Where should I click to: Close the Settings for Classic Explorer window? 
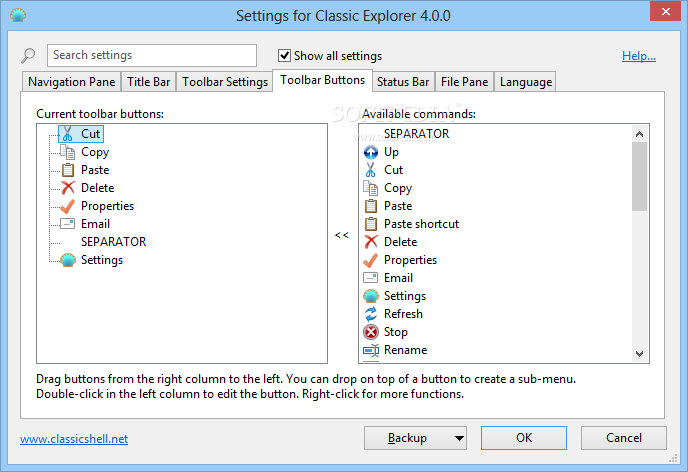pyautogui.click(x=665, y=11)
